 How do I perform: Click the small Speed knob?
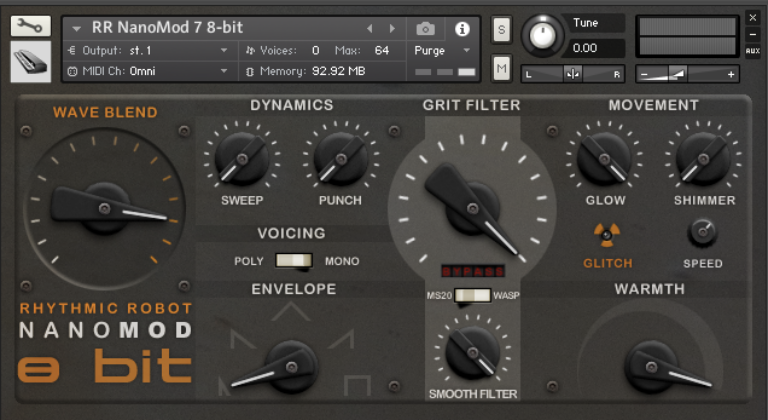click(703, 232)
